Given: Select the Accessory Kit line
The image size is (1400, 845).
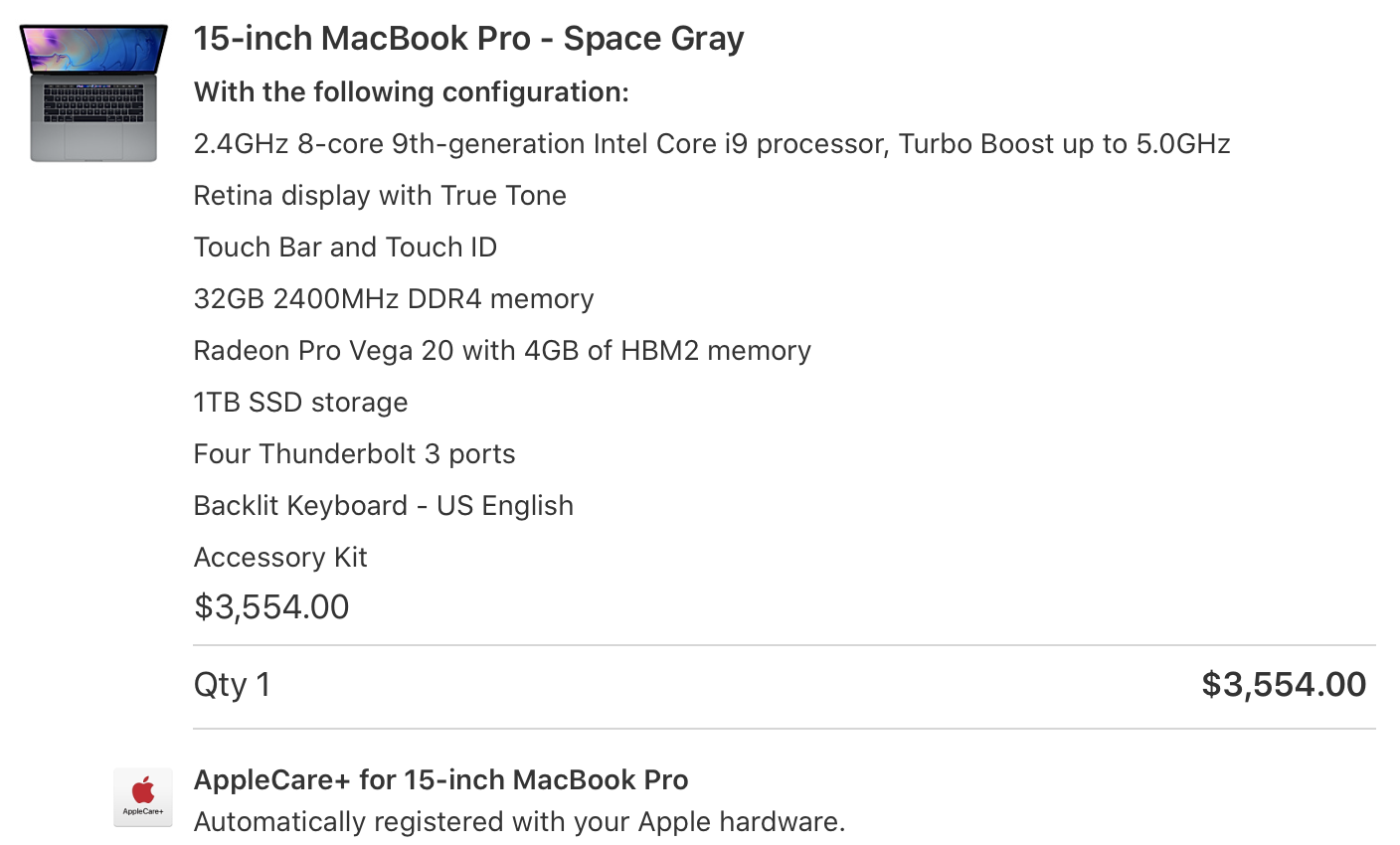Looking at the screenshot, I should (280, 558).
